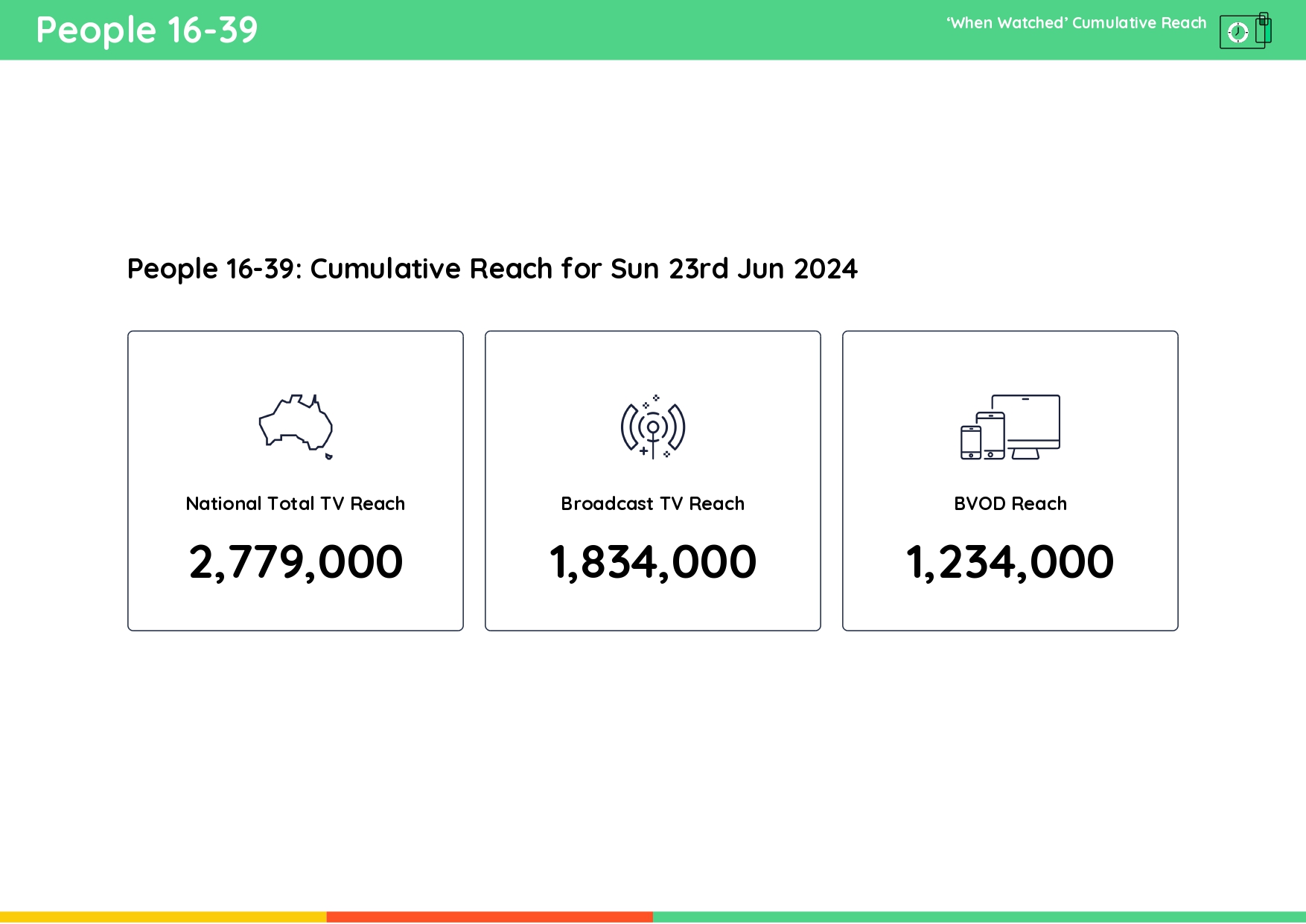The width and height of the screenshot is (1306, 924).
Task: Click the 1,834,000 Broadcast TV figure
Action: 652,562
